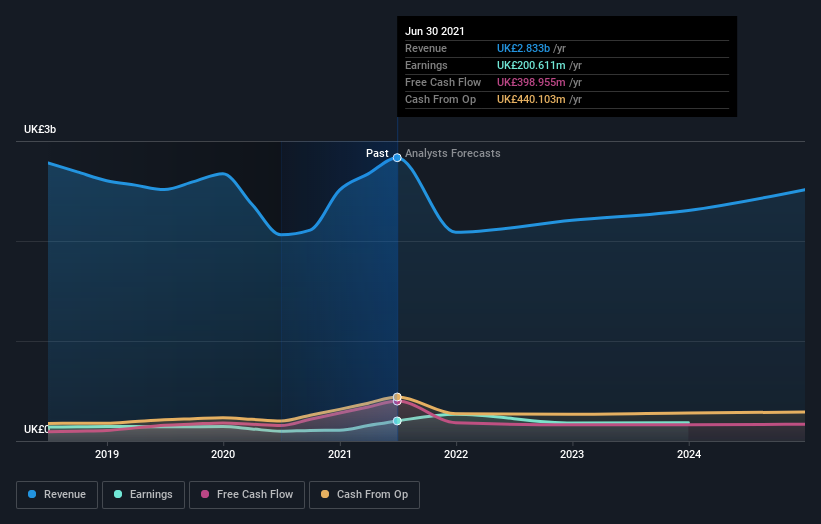The height and width of the screenshot is (524, 821).
Task: Select the 2020 x-axis label
Action: [223, 454]
